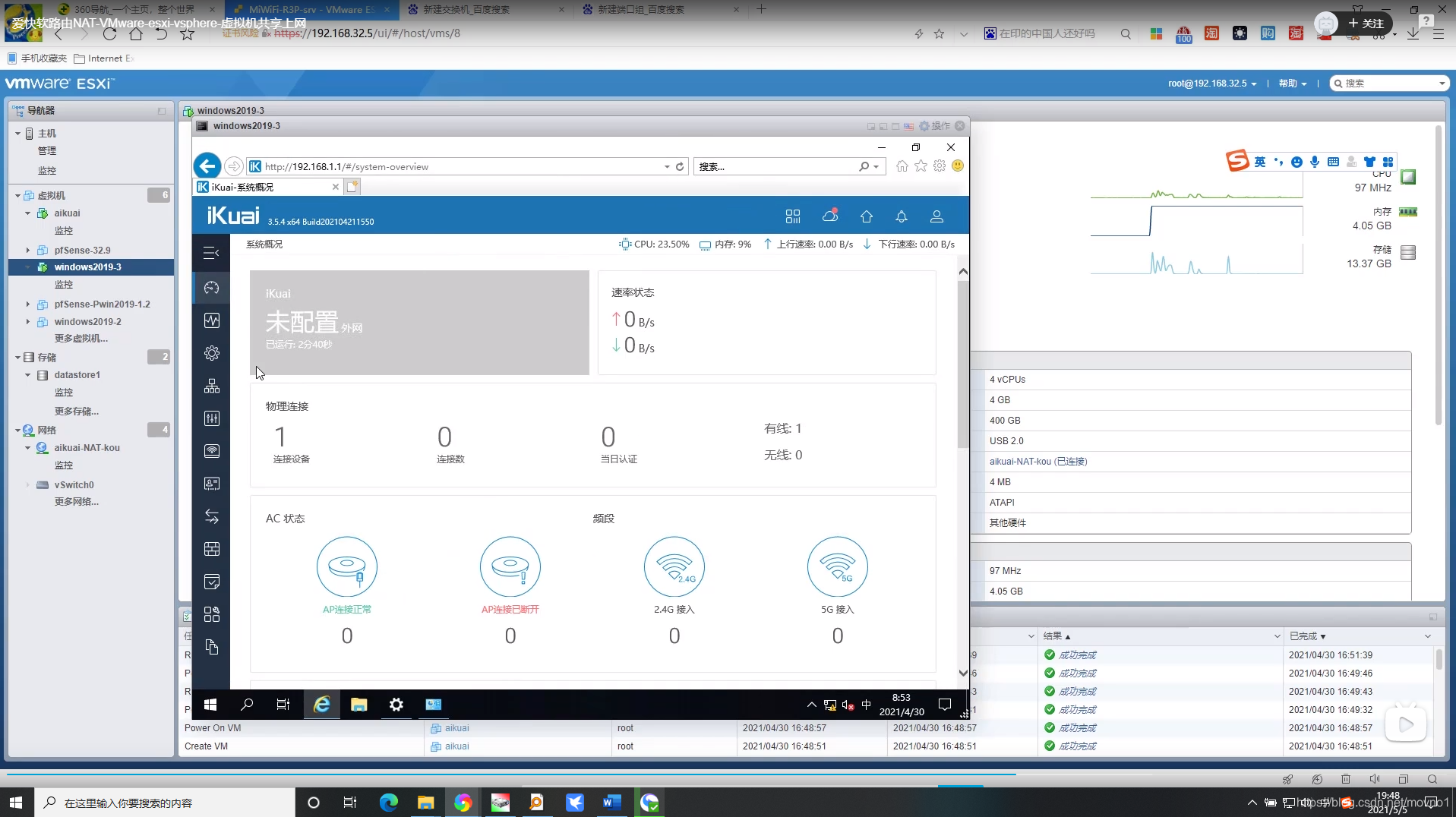The height and width of the screenshot is (817, 1456).
Task: Open aikuai link in Power On VM row
Action: pyautogui.click(x=456, y=728)
